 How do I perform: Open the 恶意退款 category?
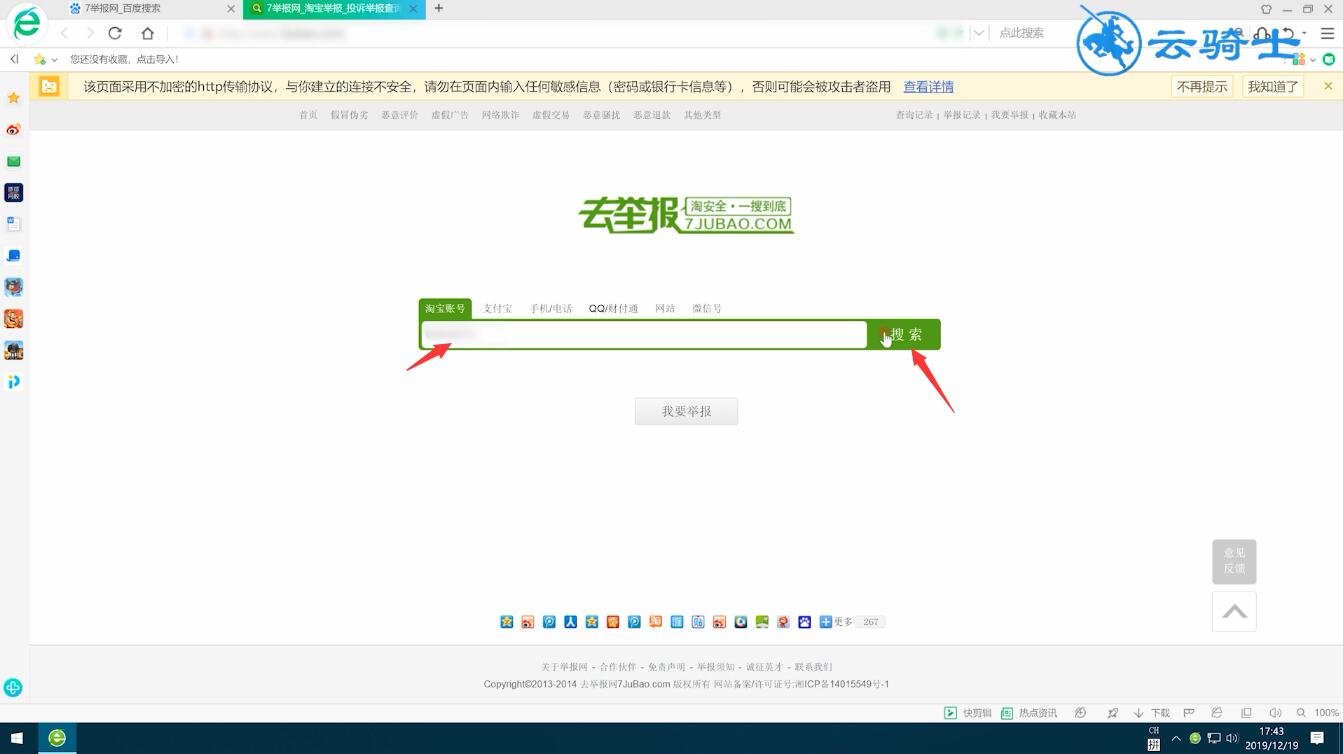click(651, 115)
